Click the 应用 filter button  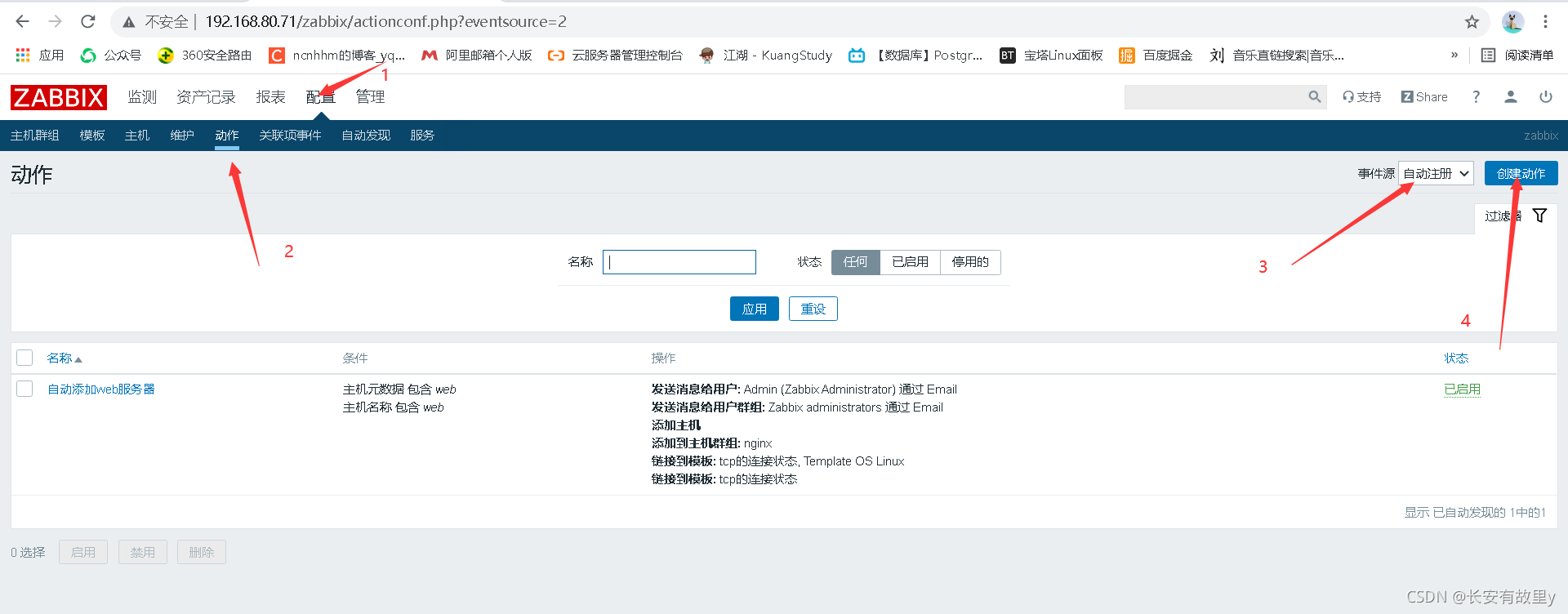coord(755,309)
